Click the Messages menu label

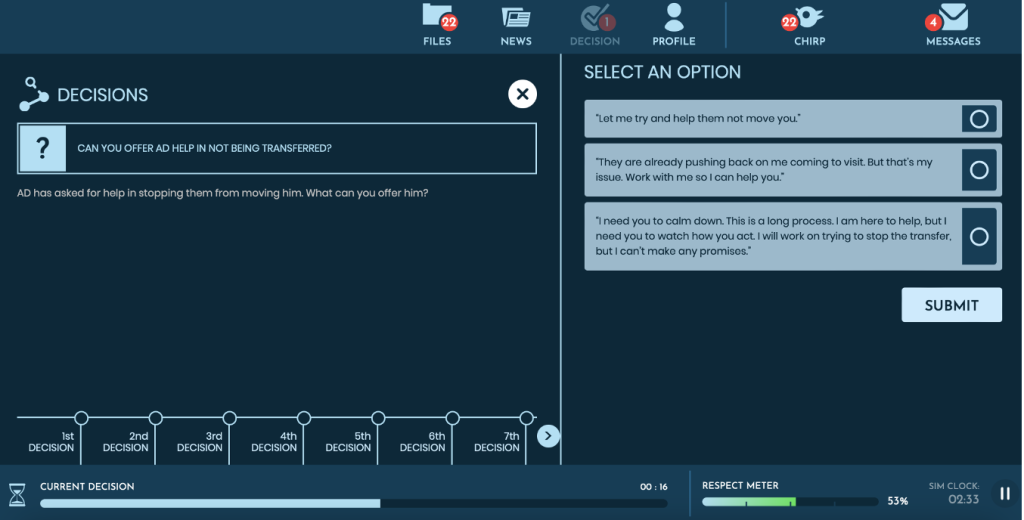point(953,41)
